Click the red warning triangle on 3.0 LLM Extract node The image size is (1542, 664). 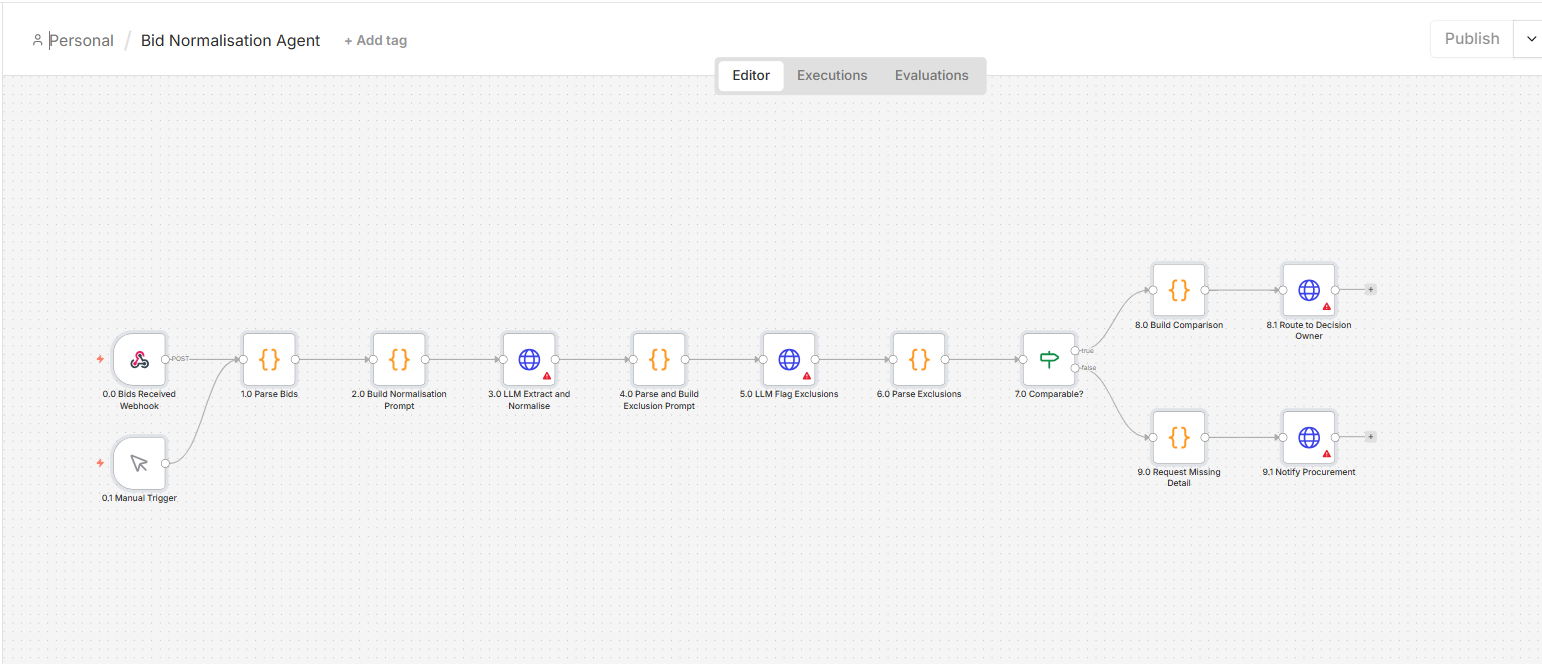click(547, 376)
